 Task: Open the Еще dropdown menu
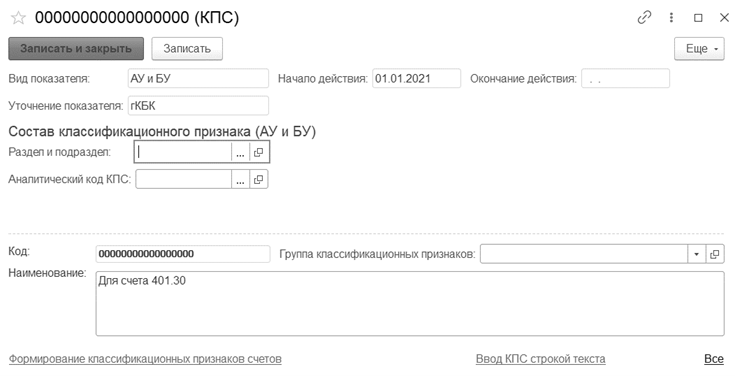click(699, 49)
